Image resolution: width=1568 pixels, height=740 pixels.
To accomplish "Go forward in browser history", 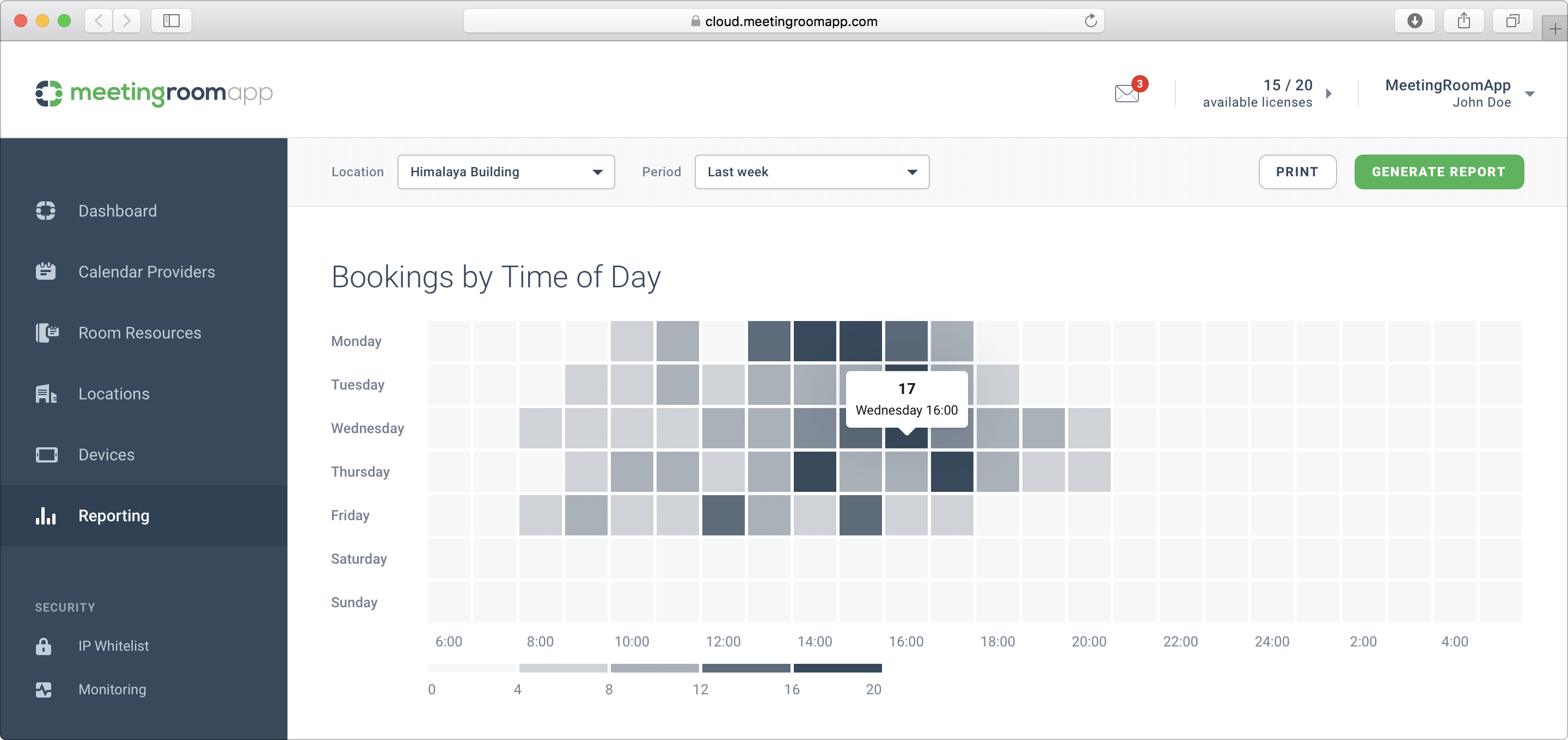I will coord(127,21).
